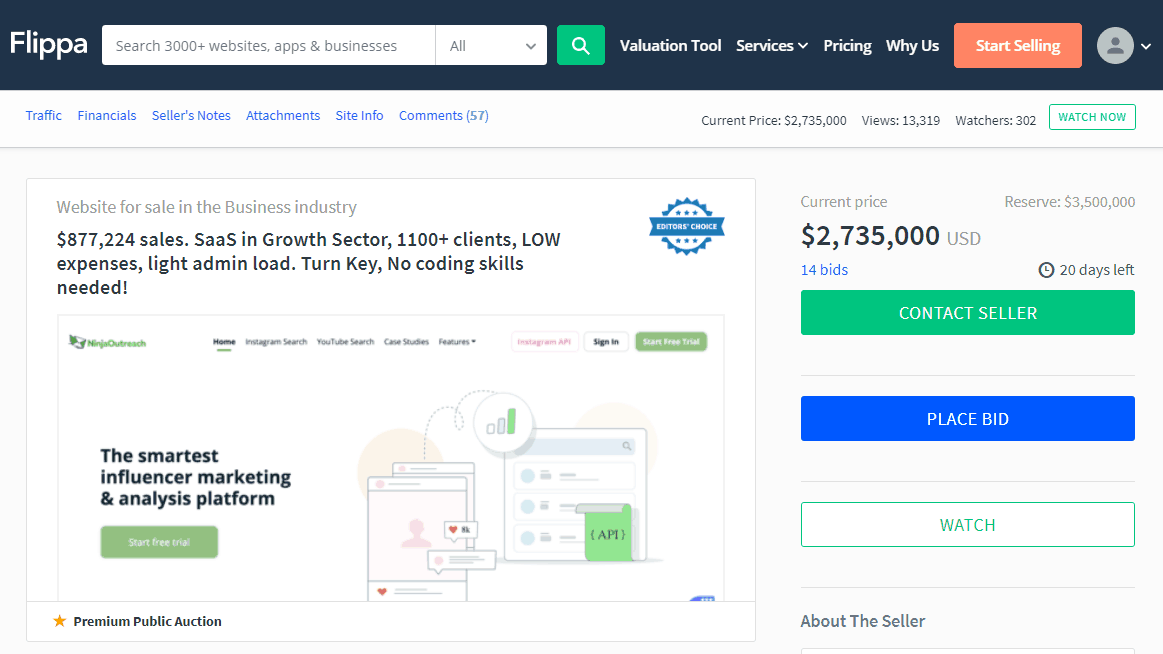Go to Why Us
Screen dimensions: 1163x654
pyautogui.click(x=912, y=45)
